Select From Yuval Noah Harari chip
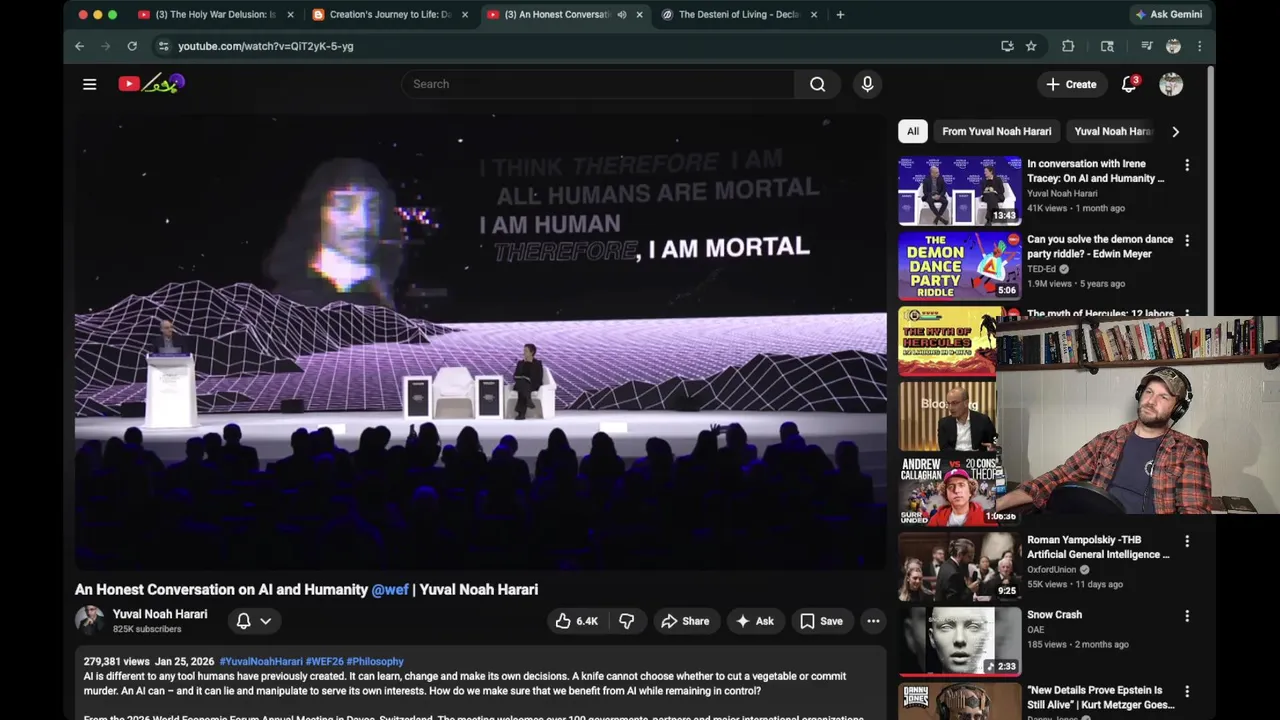 (x=996, y=131)
